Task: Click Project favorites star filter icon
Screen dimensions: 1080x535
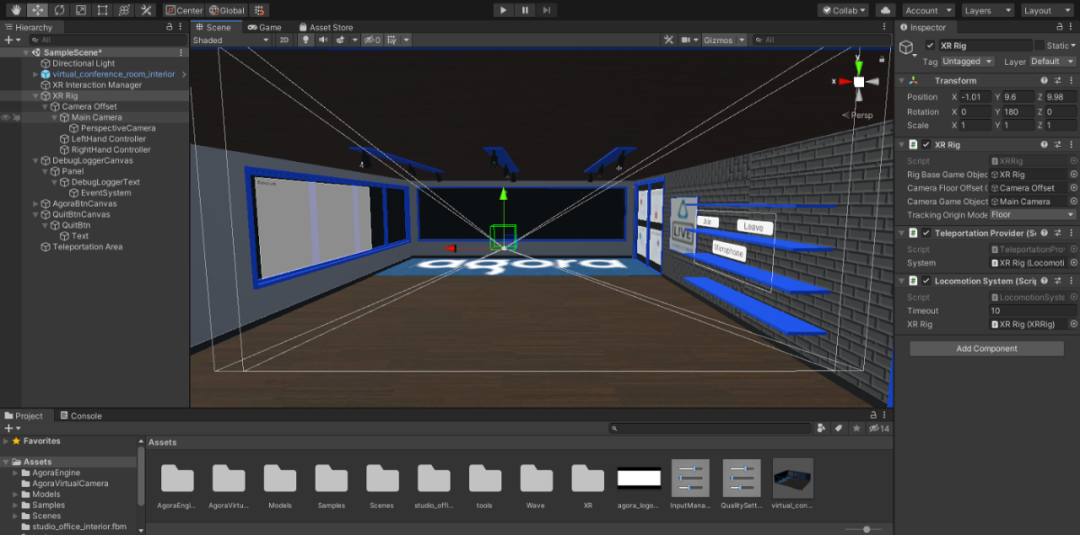Action: [x=856, y=428]
